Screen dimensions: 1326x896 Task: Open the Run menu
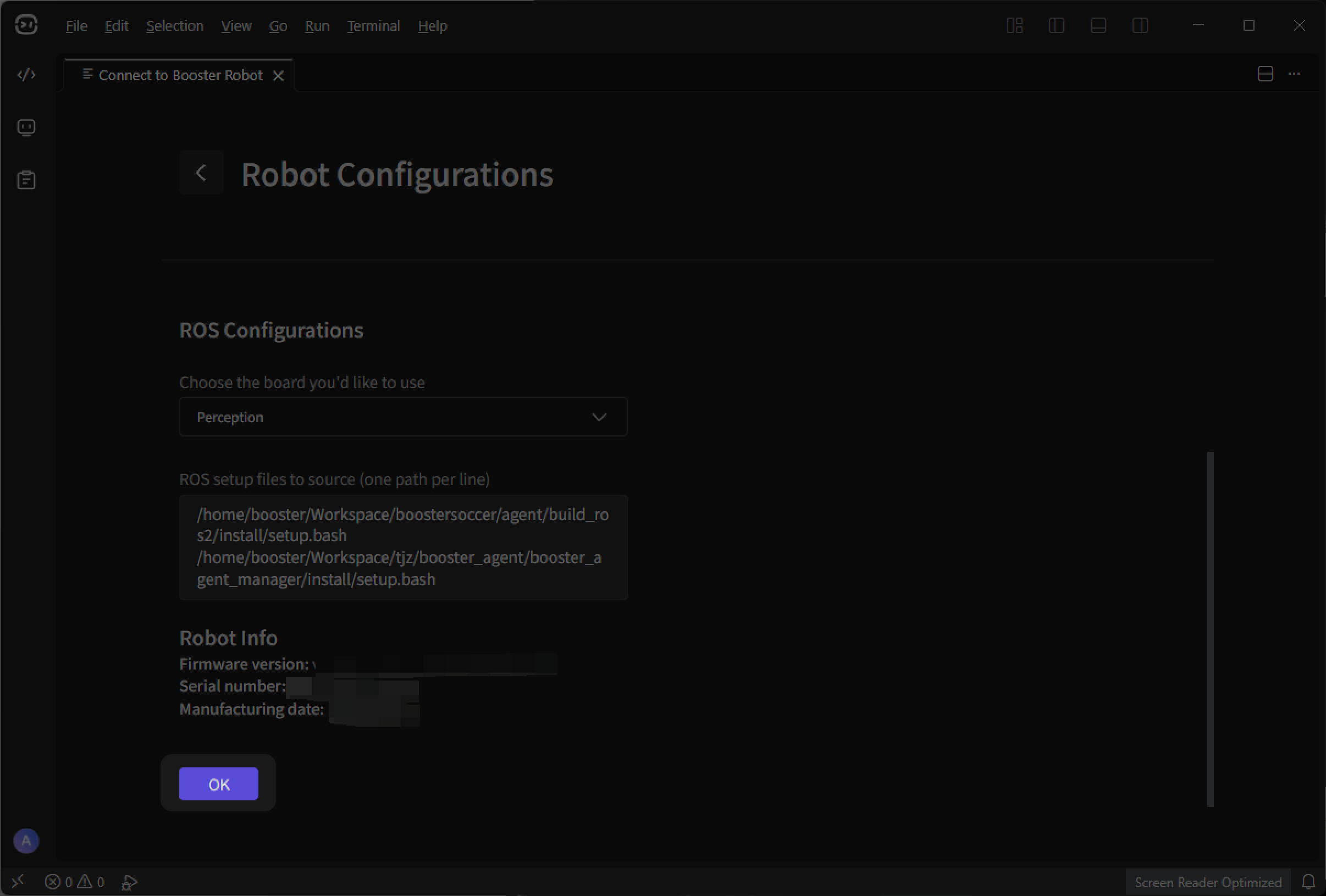tap(317, 26)
